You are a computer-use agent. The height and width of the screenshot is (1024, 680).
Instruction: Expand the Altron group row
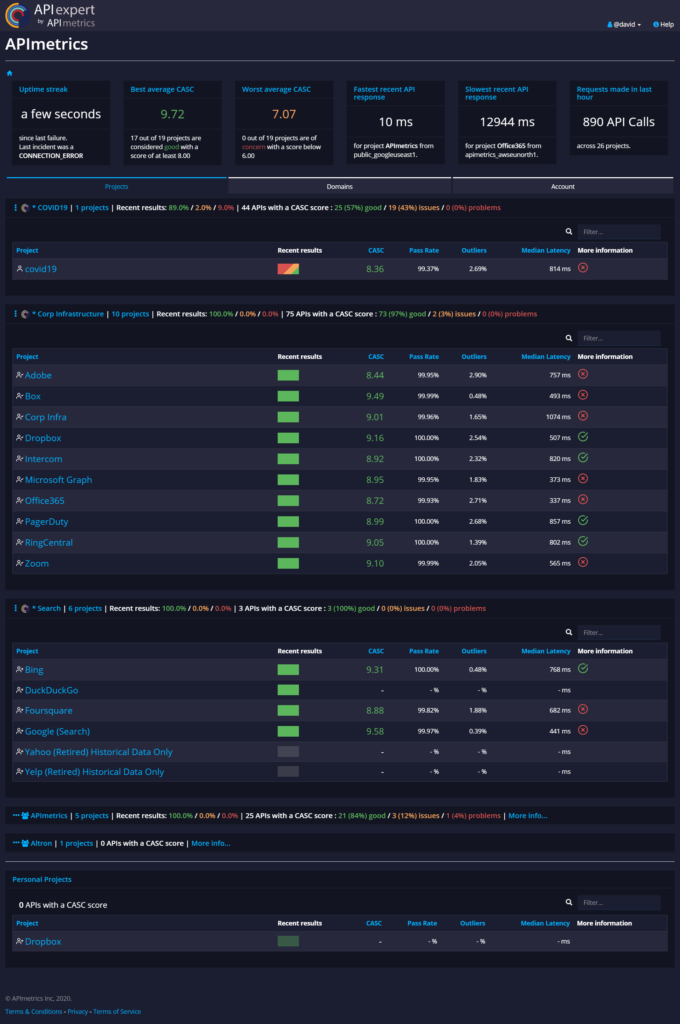[16, 843]
